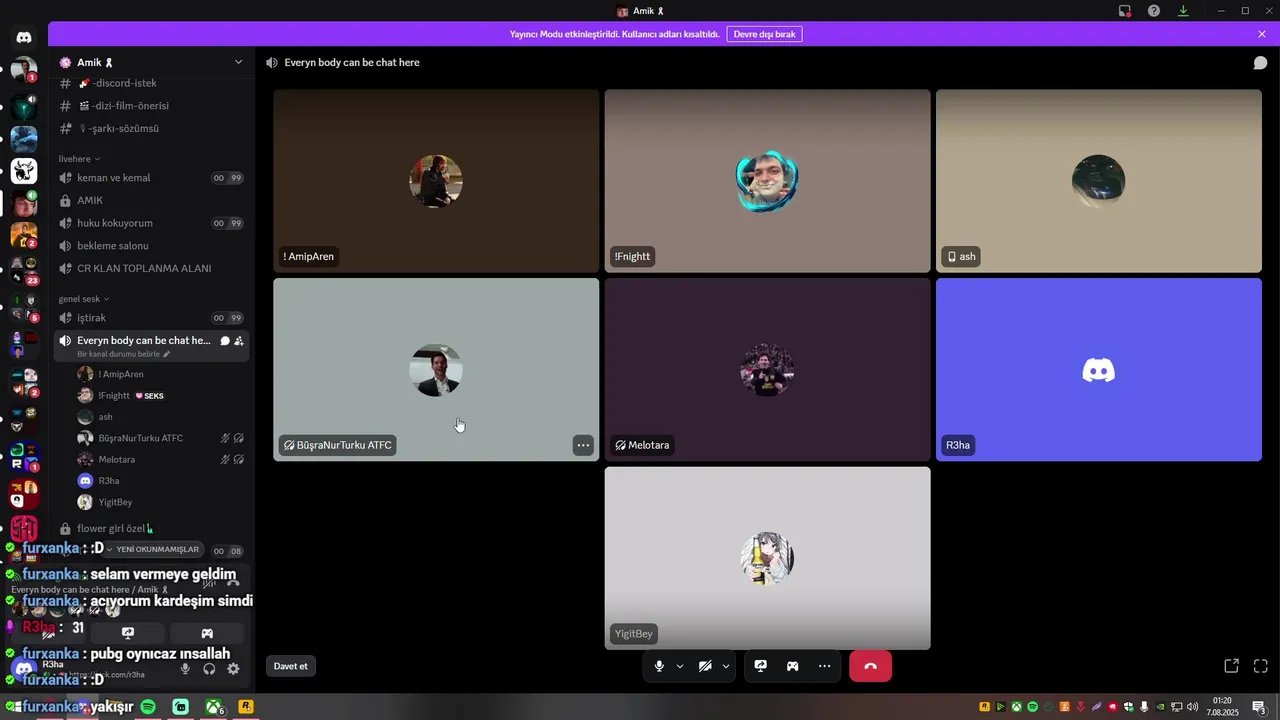
Task: Open !Fnightt video tile
Action: (x=767, y=181)
